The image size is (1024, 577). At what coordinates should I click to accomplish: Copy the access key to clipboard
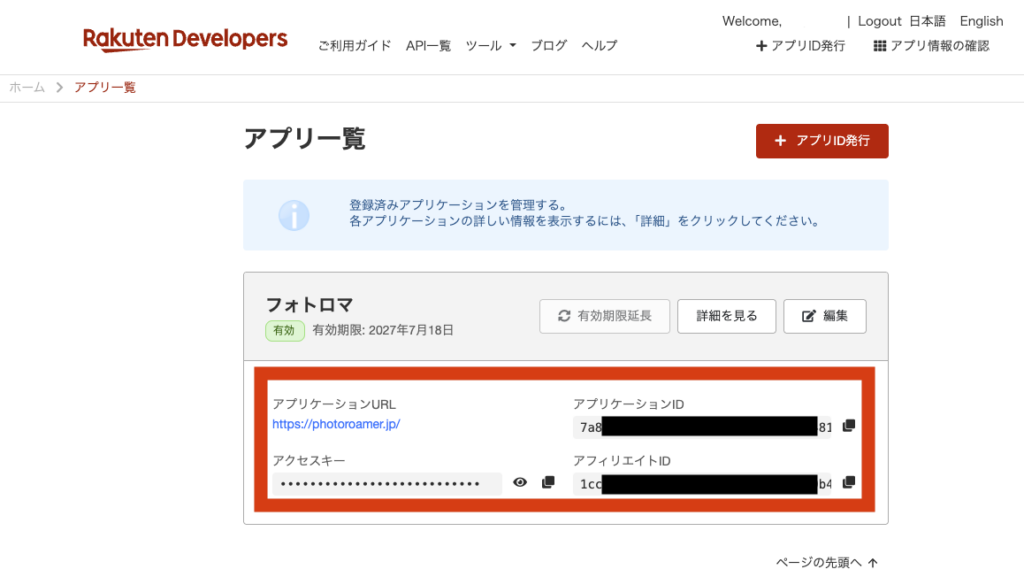pos(548,482)
